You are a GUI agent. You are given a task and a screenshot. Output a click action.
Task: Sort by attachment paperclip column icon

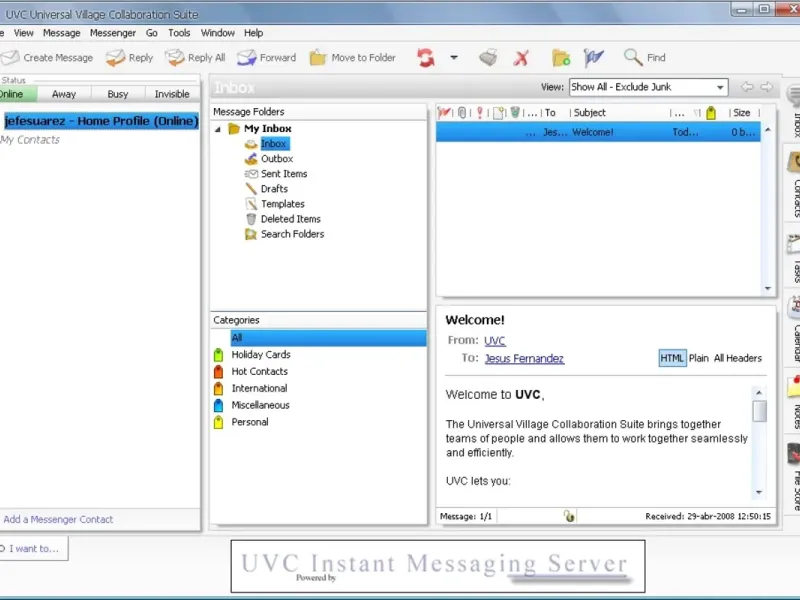(462, 113)
